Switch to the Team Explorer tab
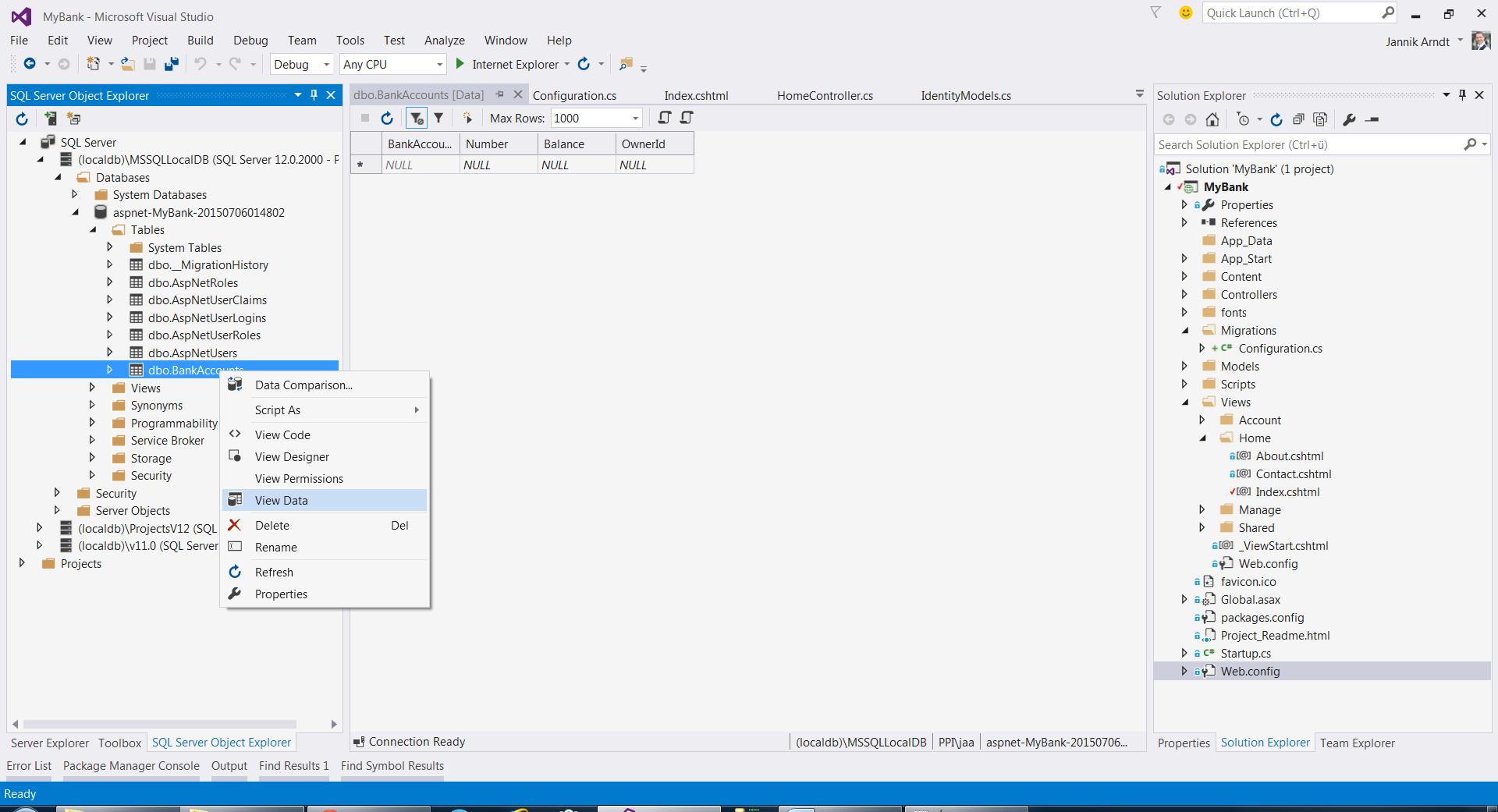The height and width of the screenshot is (812, 1498). (x=1357, y=743)
